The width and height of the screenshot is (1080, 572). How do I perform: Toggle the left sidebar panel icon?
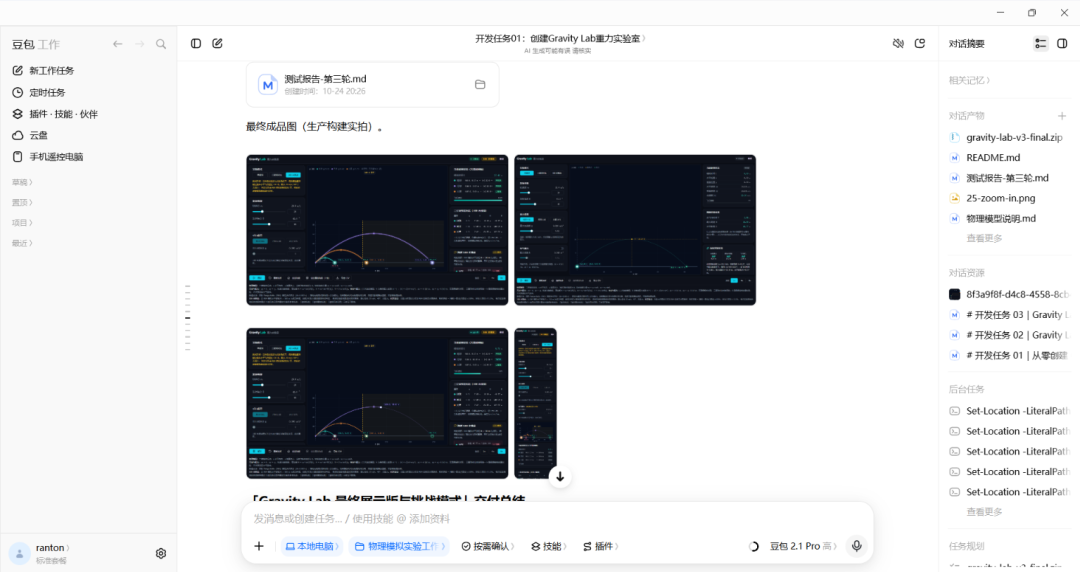(x=196, y=43)
